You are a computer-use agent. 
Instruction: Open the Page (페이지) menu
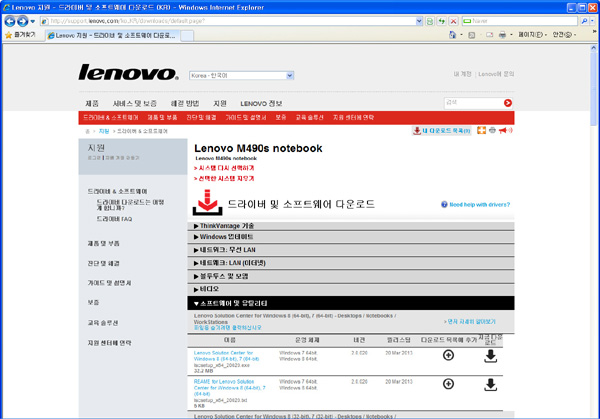532,35
